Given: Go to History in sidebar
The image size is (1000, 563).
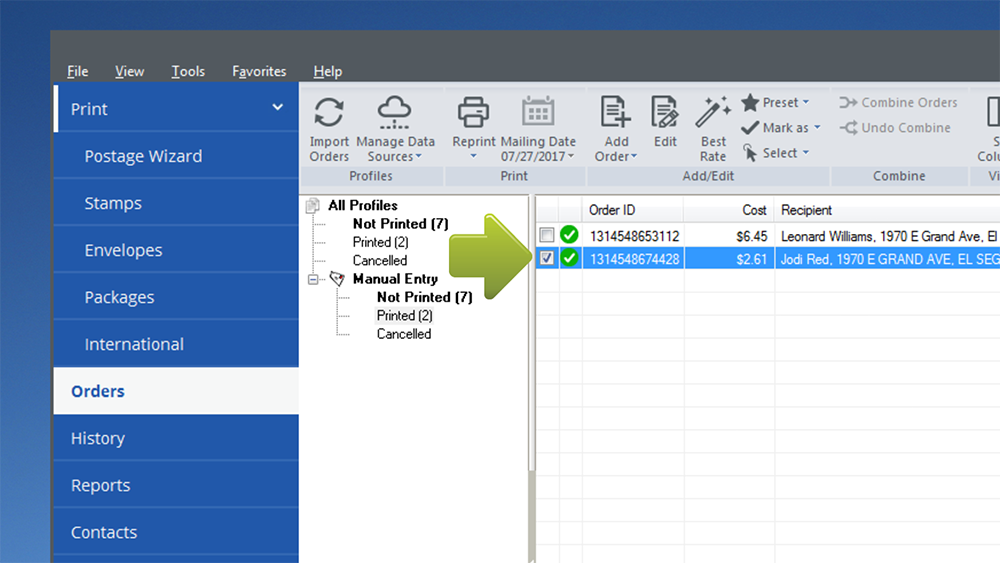Looking at the screenshot, I should point(98,438).
